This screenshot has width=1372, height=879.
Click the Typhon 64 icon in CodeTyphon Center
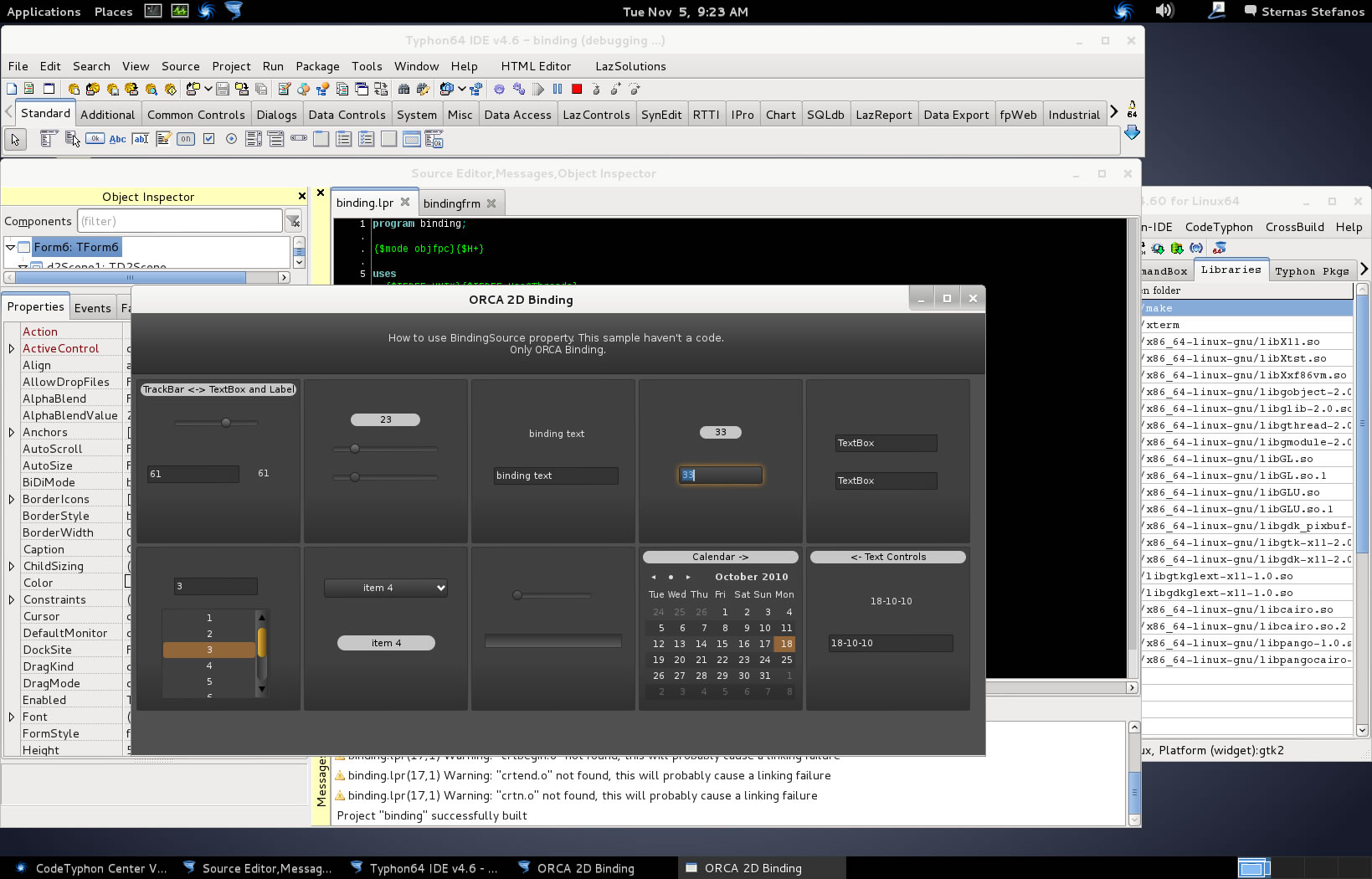pyautogui.click(x=1220, y=248)
